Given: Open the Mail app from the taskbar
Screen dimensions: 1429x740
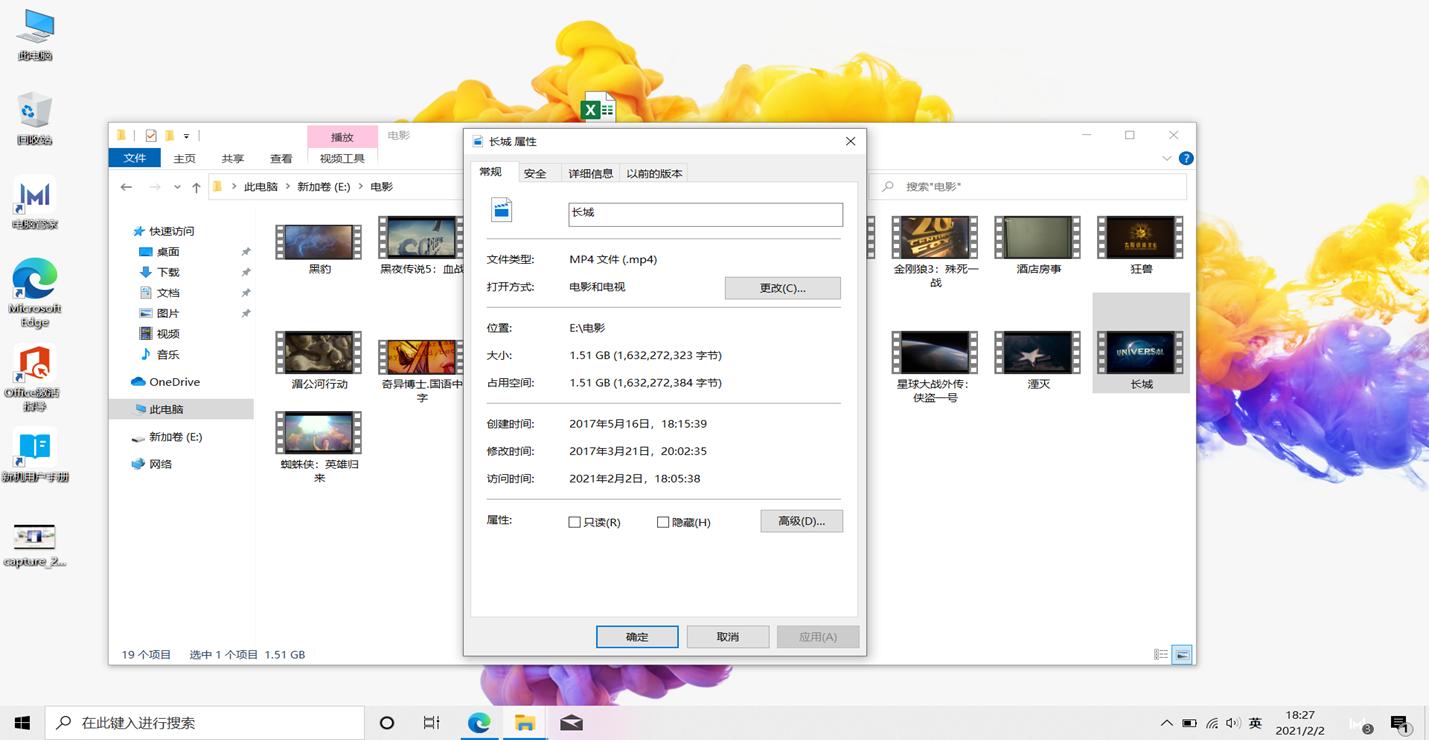Looking at the screenshot, I should [571, 722].
